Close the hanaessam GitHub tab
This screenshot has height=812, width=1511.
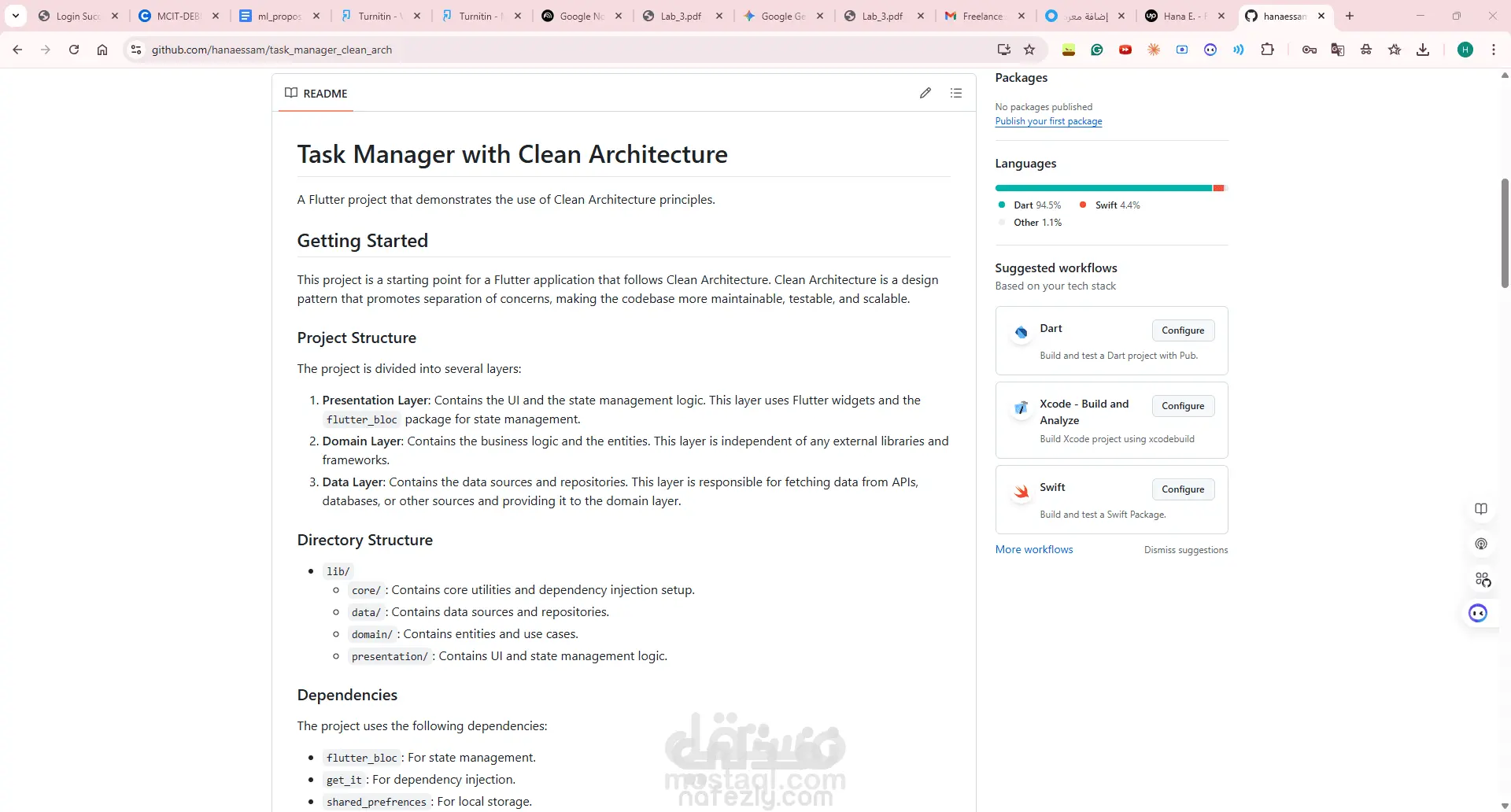click(1321, 16)
